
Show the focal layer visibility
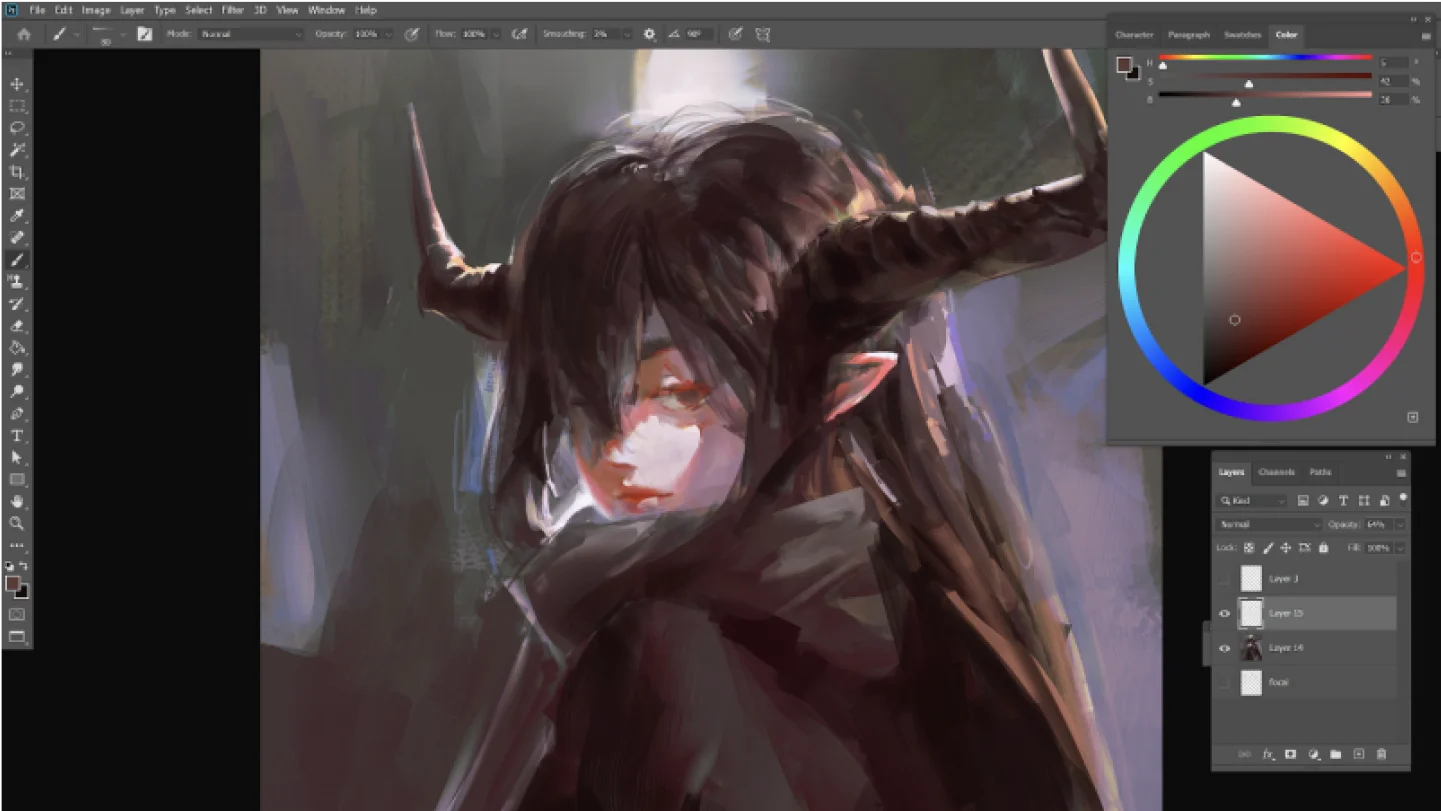[x=1224, y=683]
